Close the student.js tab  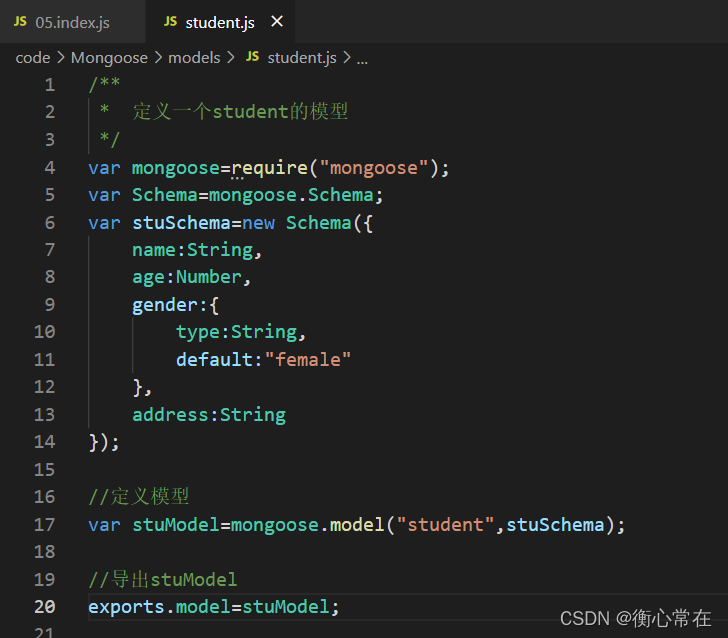tap(277, 21)
